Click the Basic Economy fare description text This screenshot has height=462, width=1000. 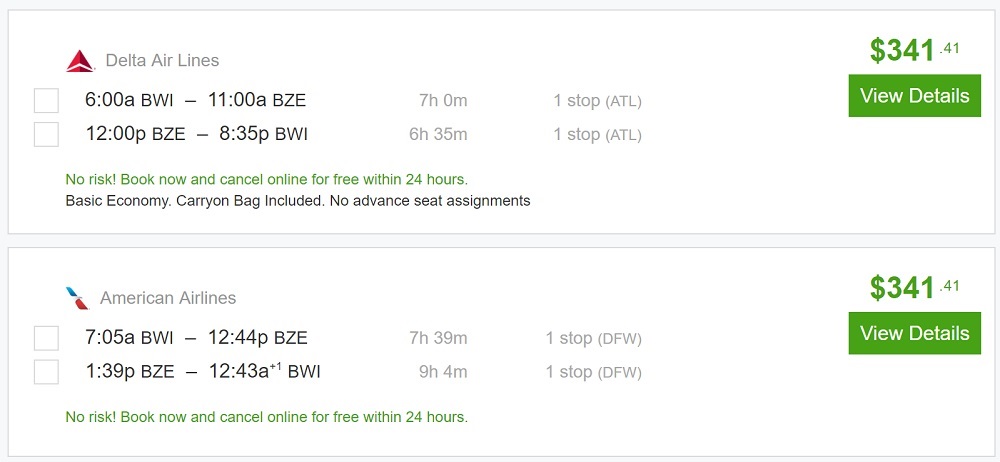tap(297, 201)
